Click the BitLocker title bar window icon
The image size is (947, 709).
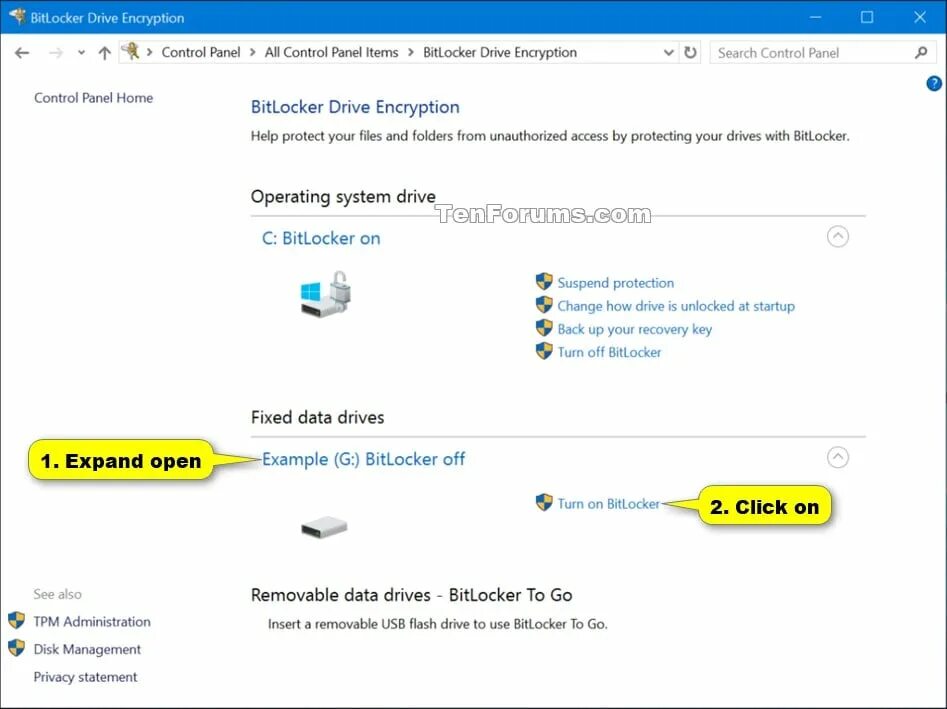click(17, 16)
